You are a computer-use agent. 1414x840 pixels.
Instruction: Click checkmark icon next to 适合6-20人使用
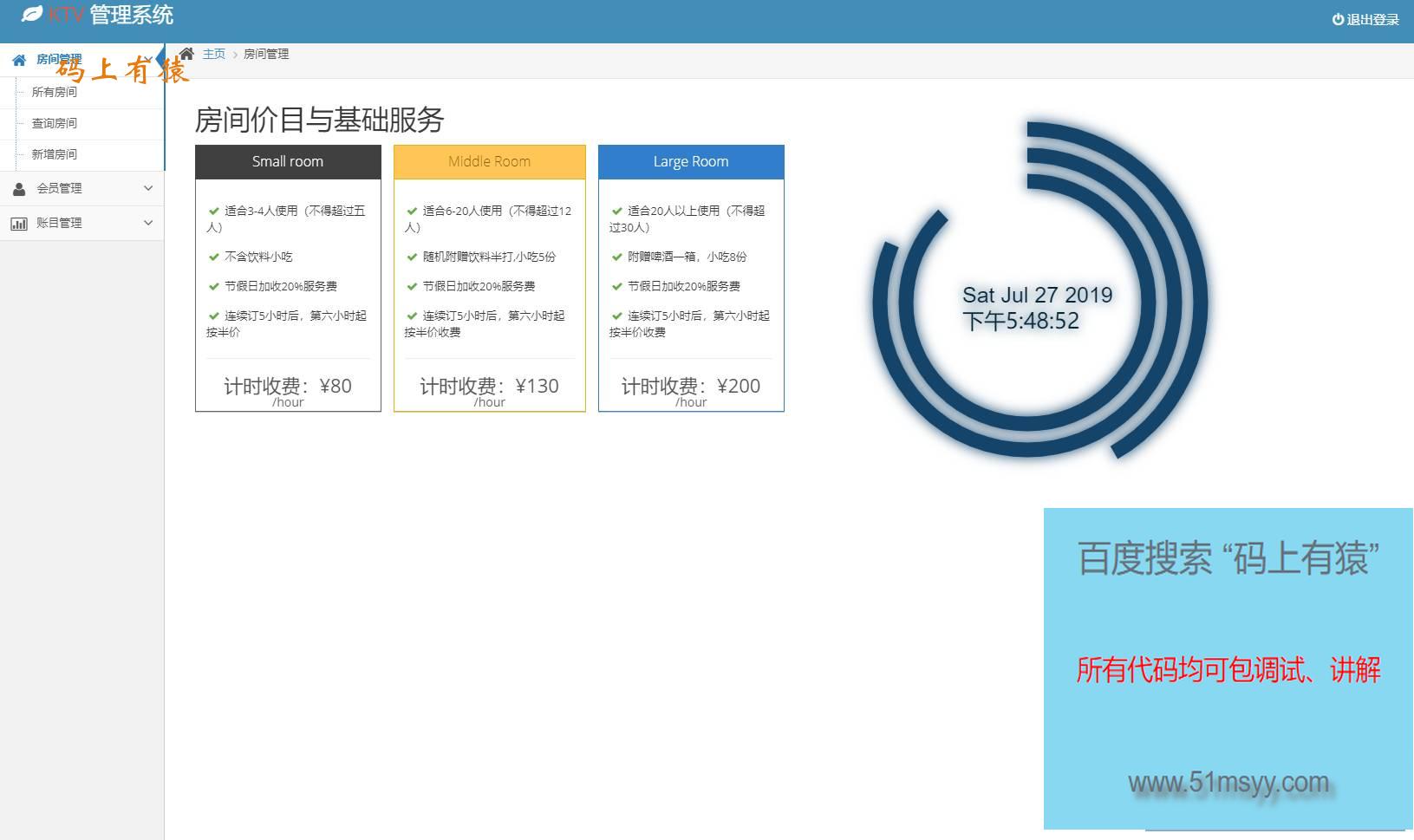(412, 211)
